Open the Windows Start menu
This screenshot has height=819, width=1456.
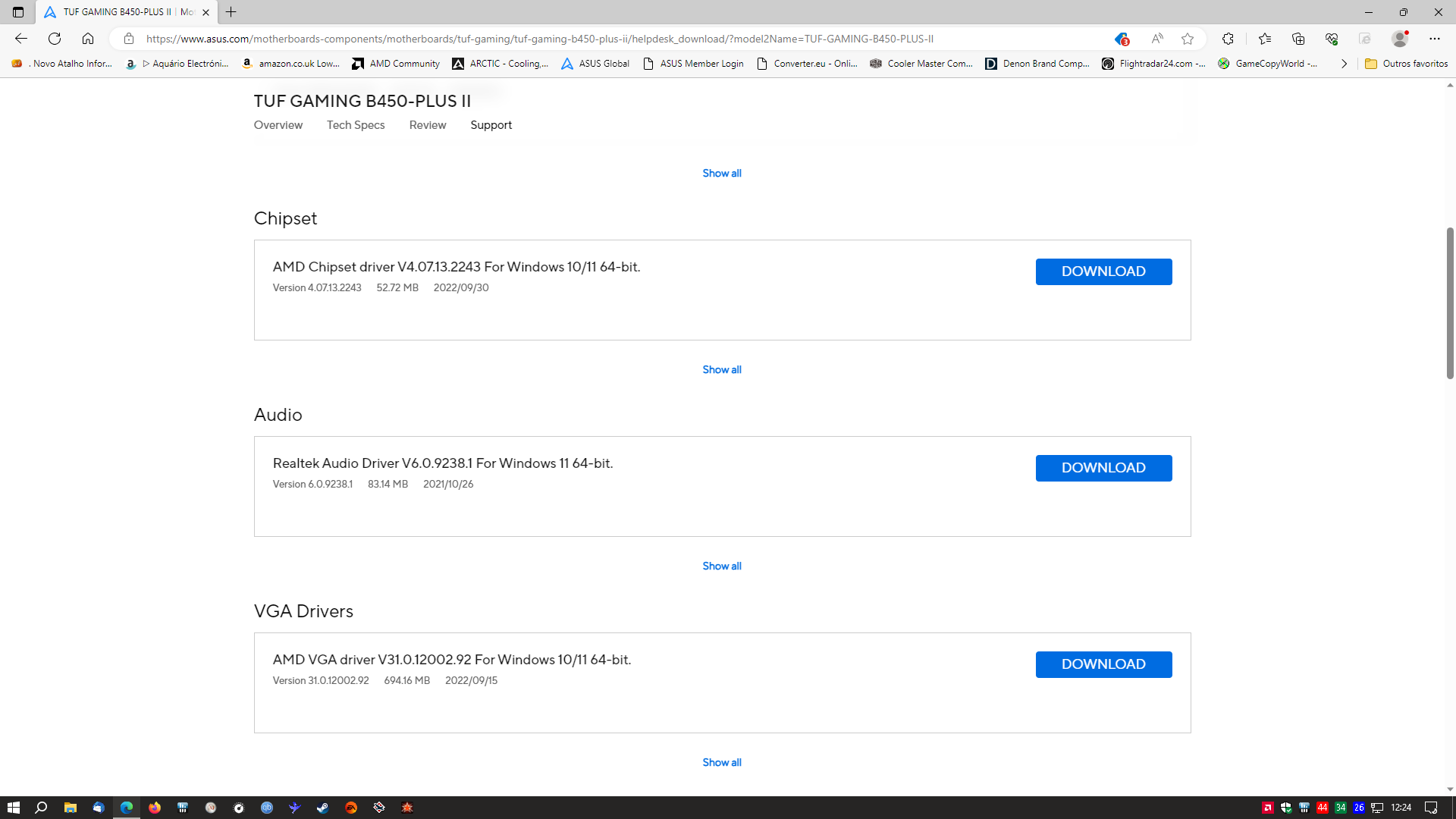pyautogui.click(x=14, y=808)
